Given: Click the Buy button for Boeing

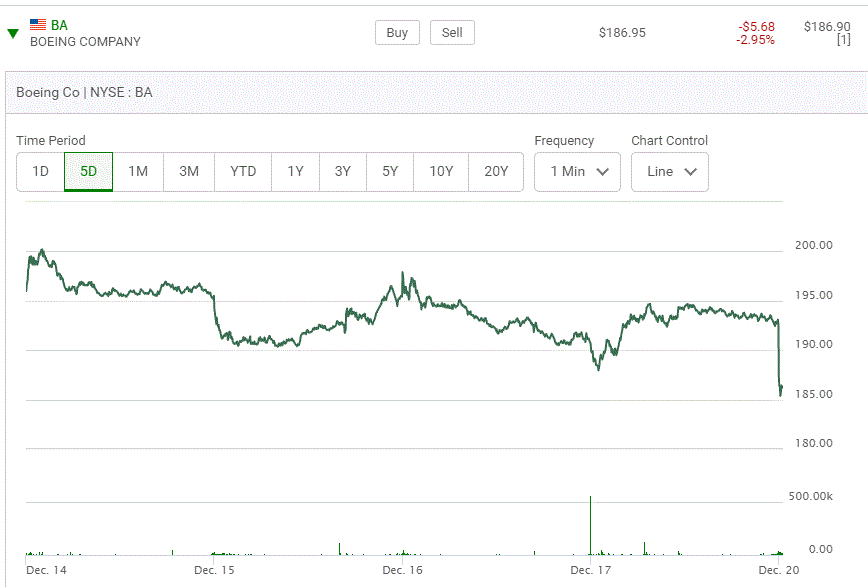Looking at the screenshot, I should tap(397, 33).
